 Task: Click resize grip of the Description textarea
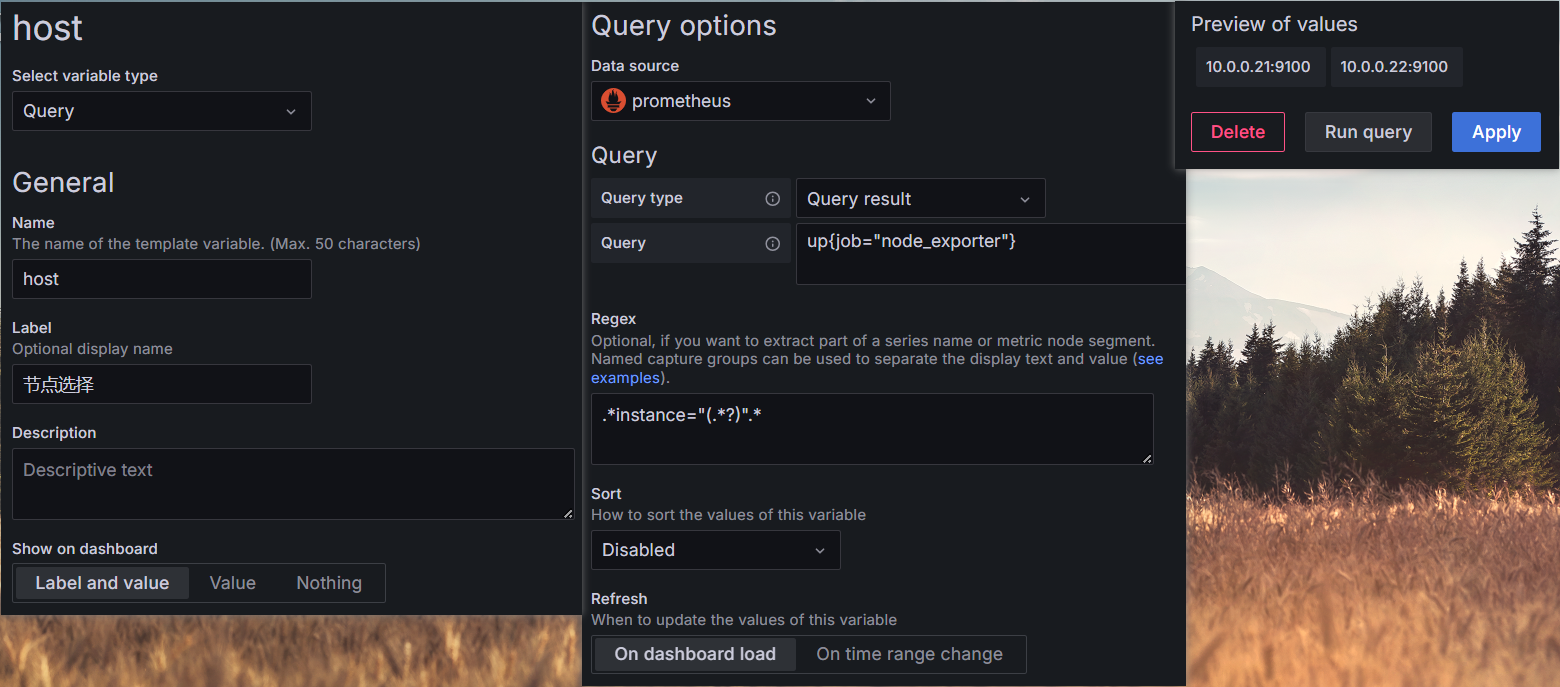pos(568,513)
